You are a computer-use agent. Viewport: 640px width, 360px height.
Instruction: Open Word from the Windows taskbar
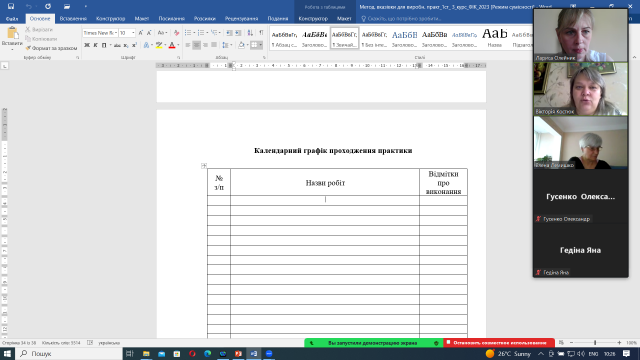pyautogui.click(x=253, y=353)
